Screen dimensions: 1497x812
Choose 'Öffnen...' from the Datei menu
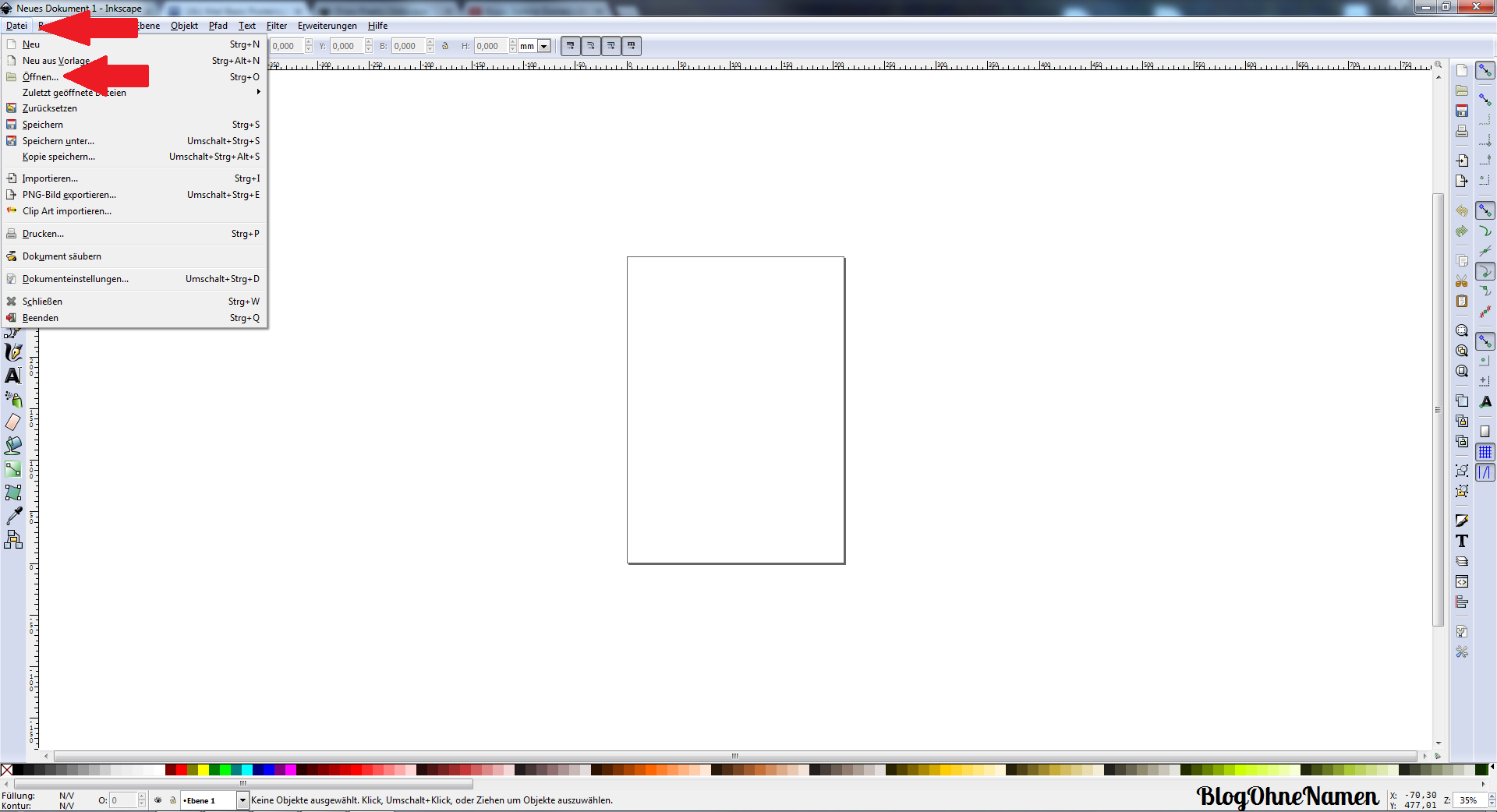point(41,77)
